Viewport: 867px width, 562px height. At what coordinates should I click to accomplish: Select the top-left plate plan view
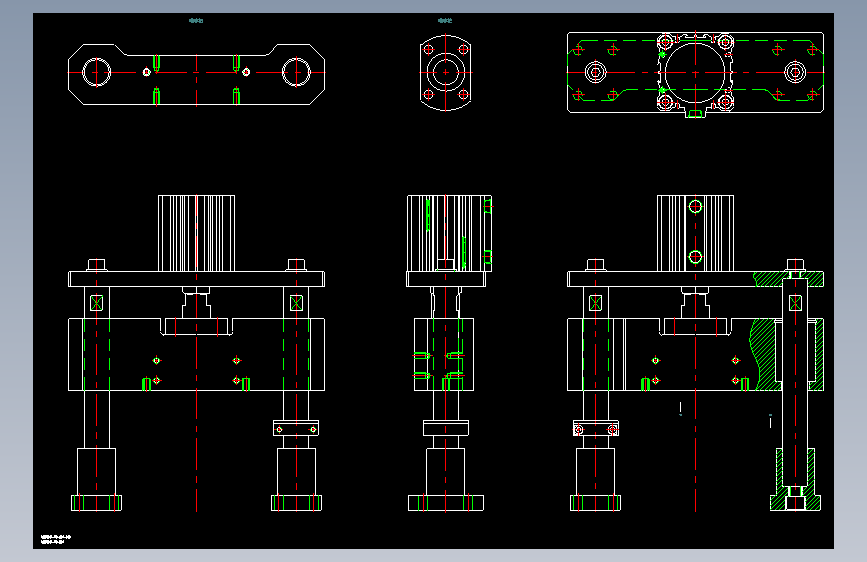[x=196, y=74]
